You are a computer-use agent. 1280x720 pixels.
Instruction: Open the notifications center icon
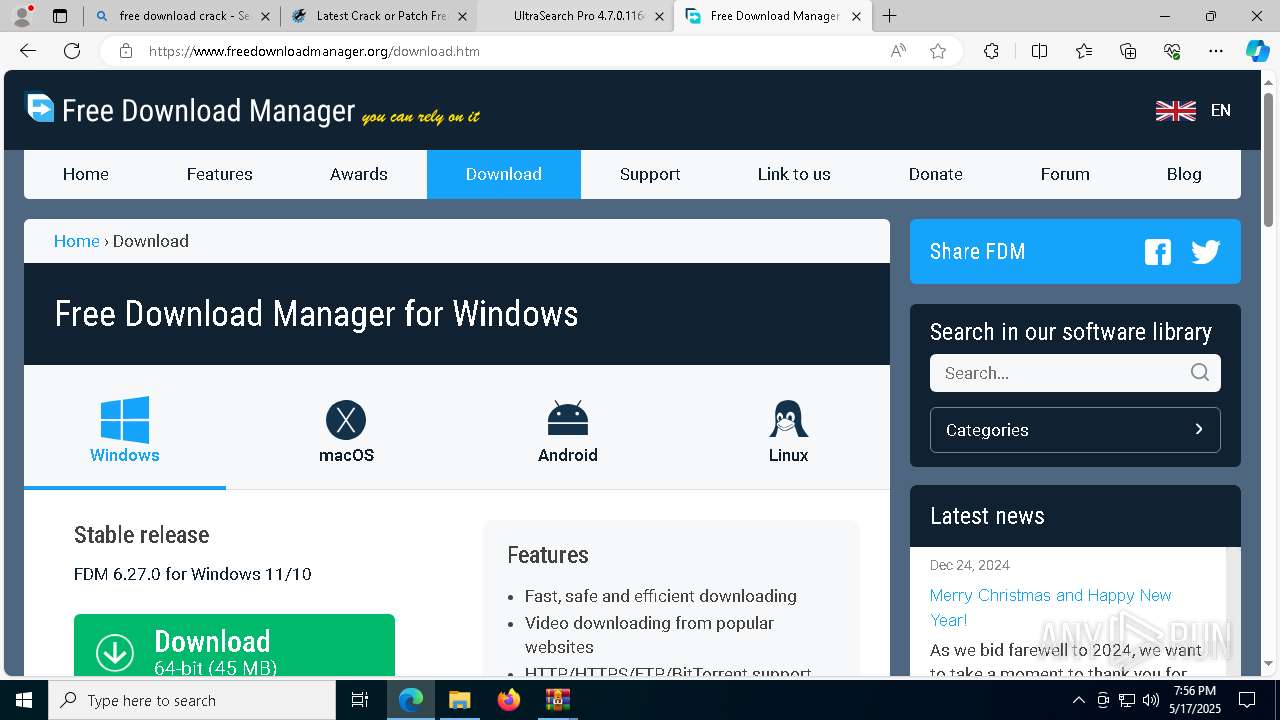click(1247, 700)
